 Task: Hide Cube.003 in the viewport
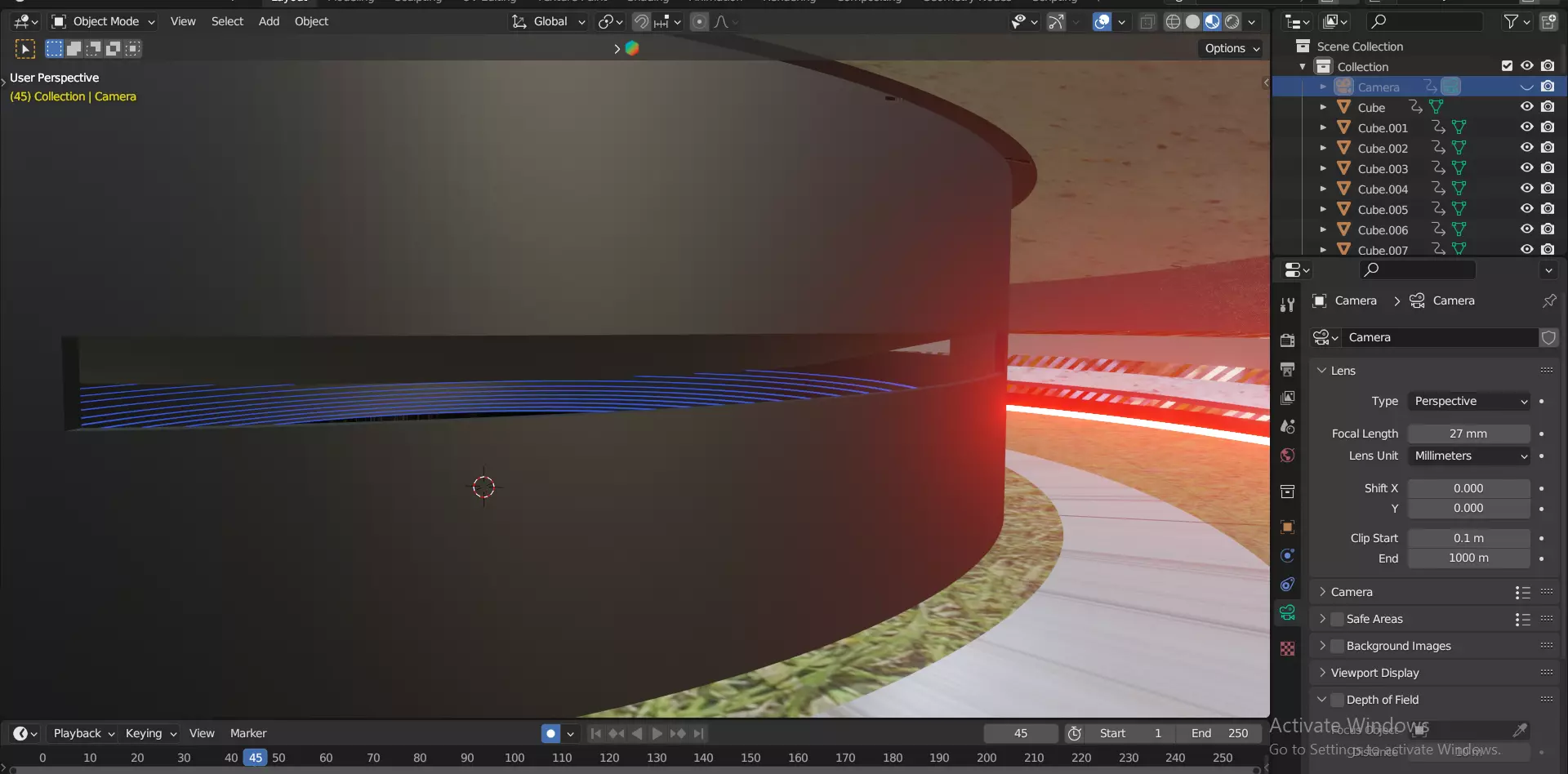coord(1526,168)
